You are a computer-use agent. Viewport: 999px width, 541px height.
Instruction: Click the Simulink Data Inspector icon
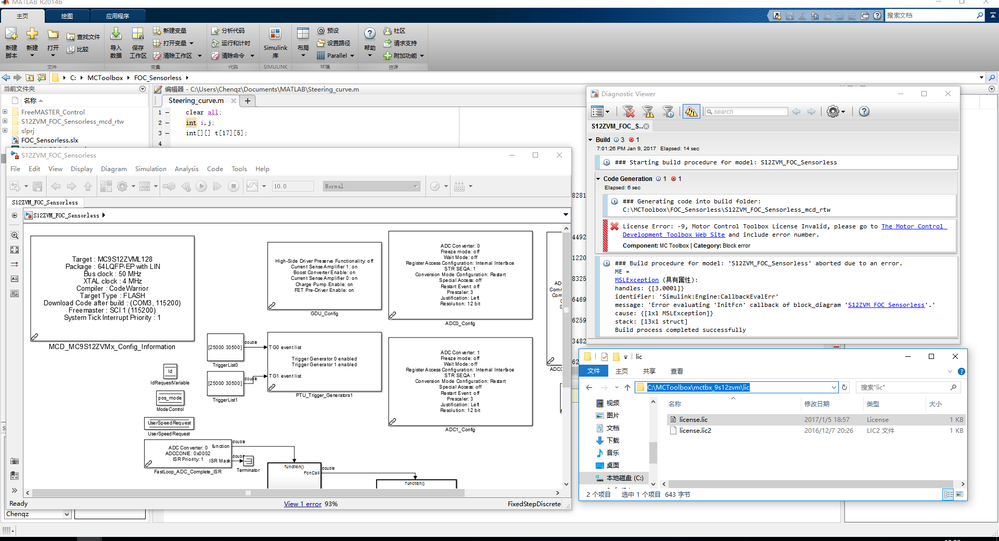[252, 186]
